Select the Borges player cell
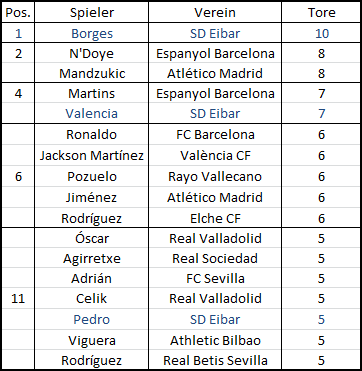Viewport: 362px width, 371px height. tap(92, 33)
